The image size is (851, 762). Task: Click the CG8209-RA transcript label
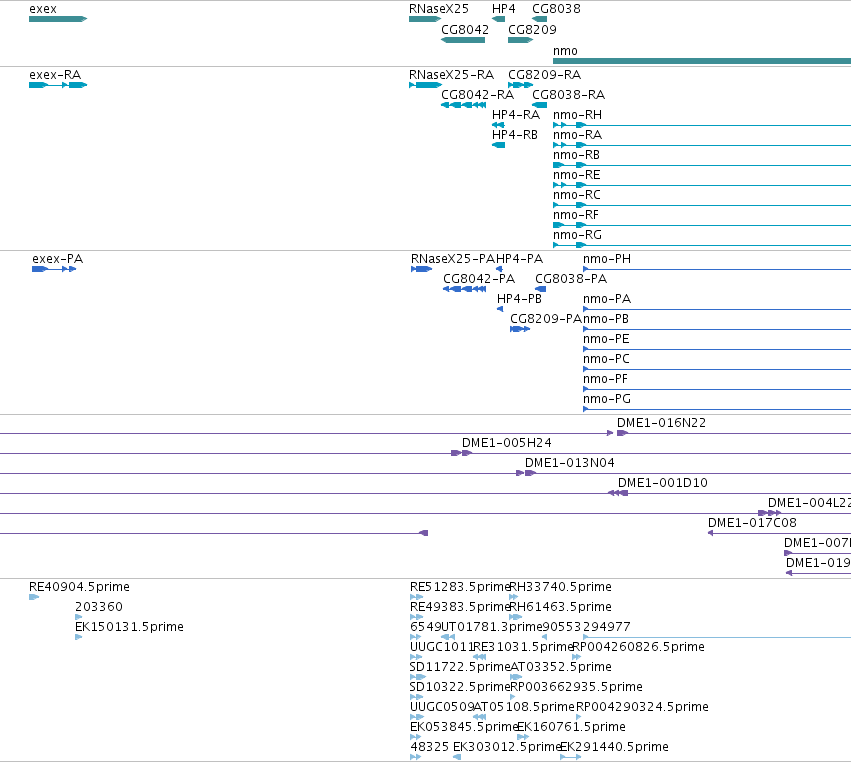(x=544, y=74)
